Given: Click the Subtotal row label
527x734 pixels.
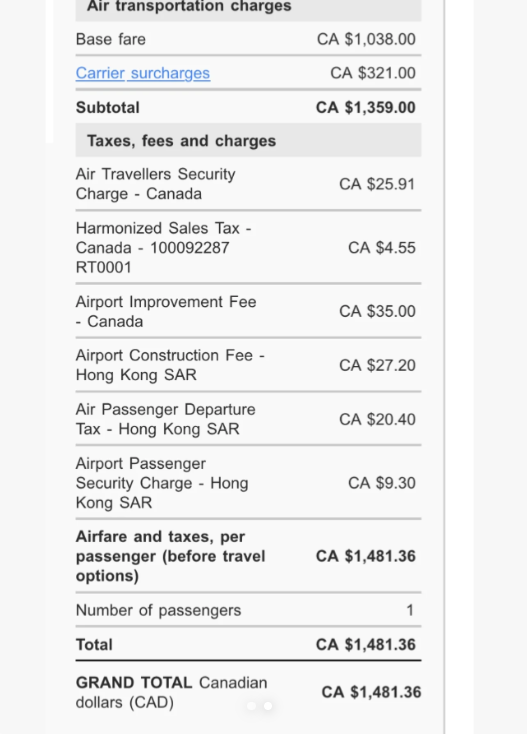Looking at the screenshot, I should pyautogui.click(x=108, y=108).
